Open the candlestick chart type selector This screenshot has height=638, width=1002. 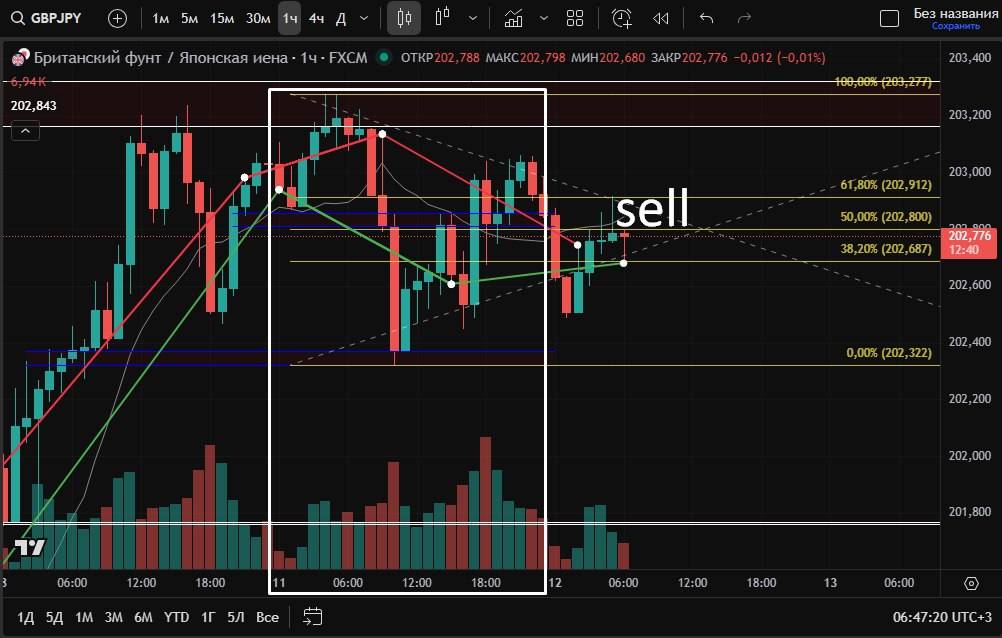[x=404, y=18]
